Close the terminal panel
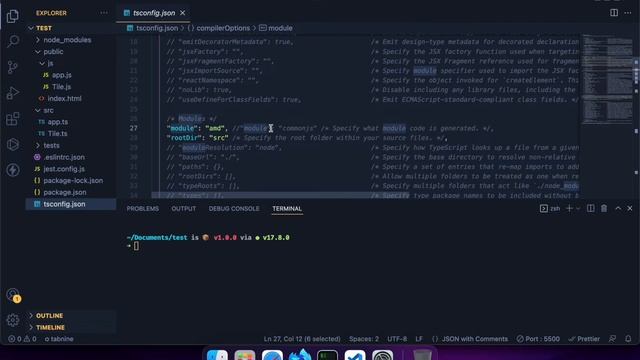Image resolution: width=640 pixels, height=360 pixels. click(x=630, y=209)
